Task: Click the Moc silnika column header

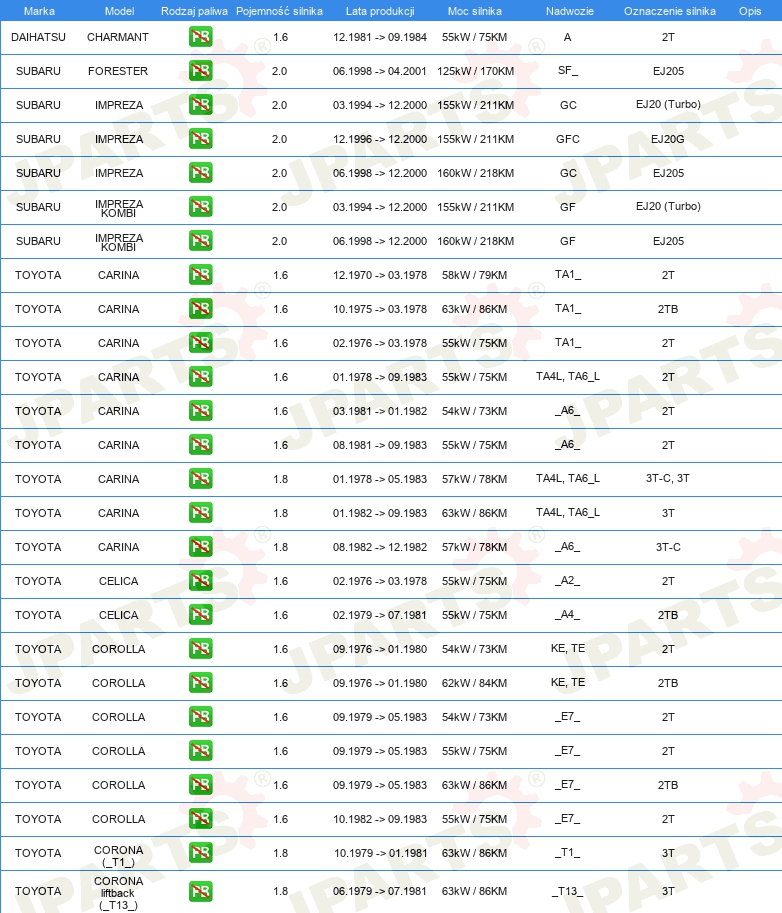Action: click(475, 11)
